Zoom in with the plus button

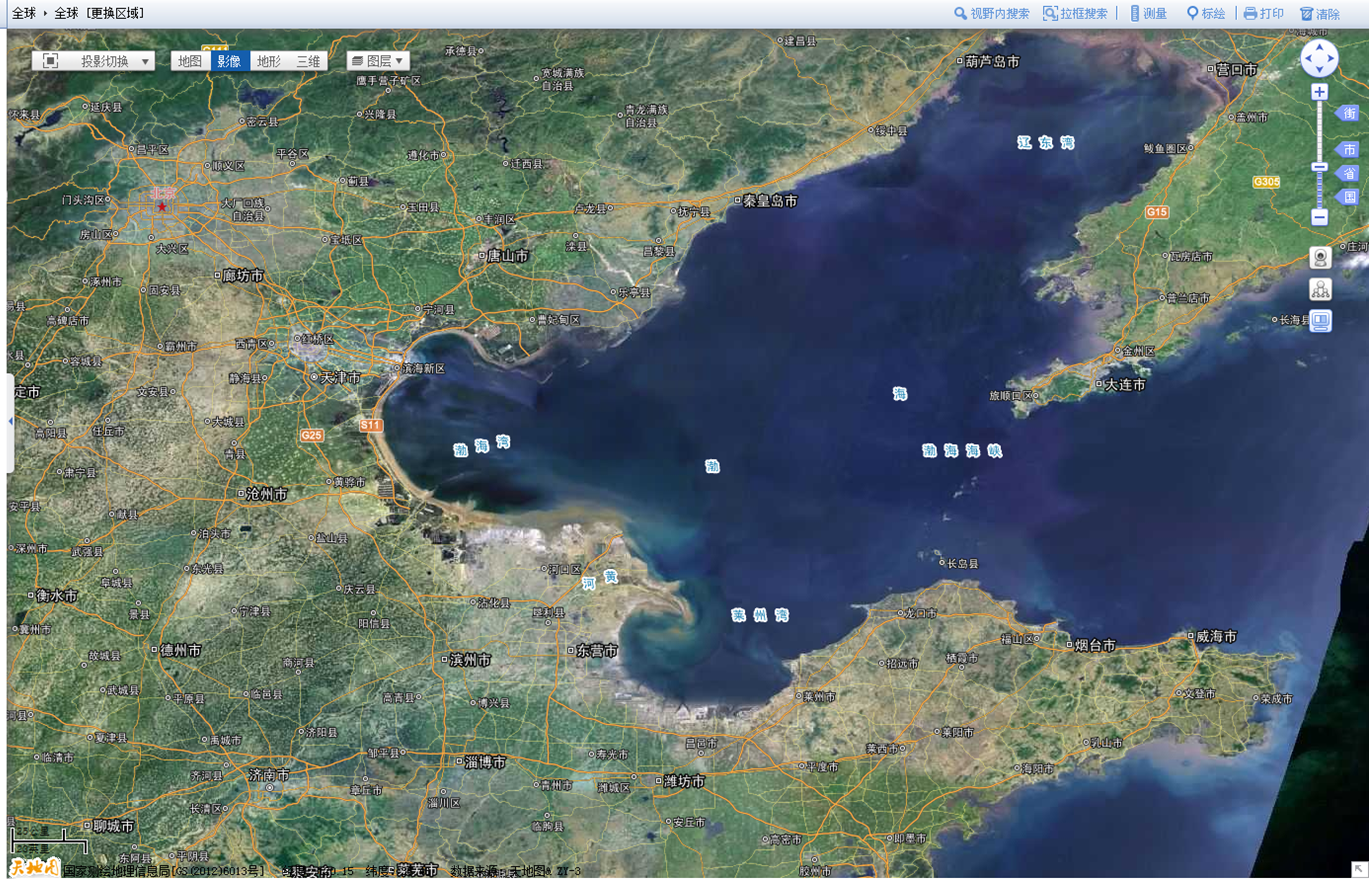tap(1320, 92)
